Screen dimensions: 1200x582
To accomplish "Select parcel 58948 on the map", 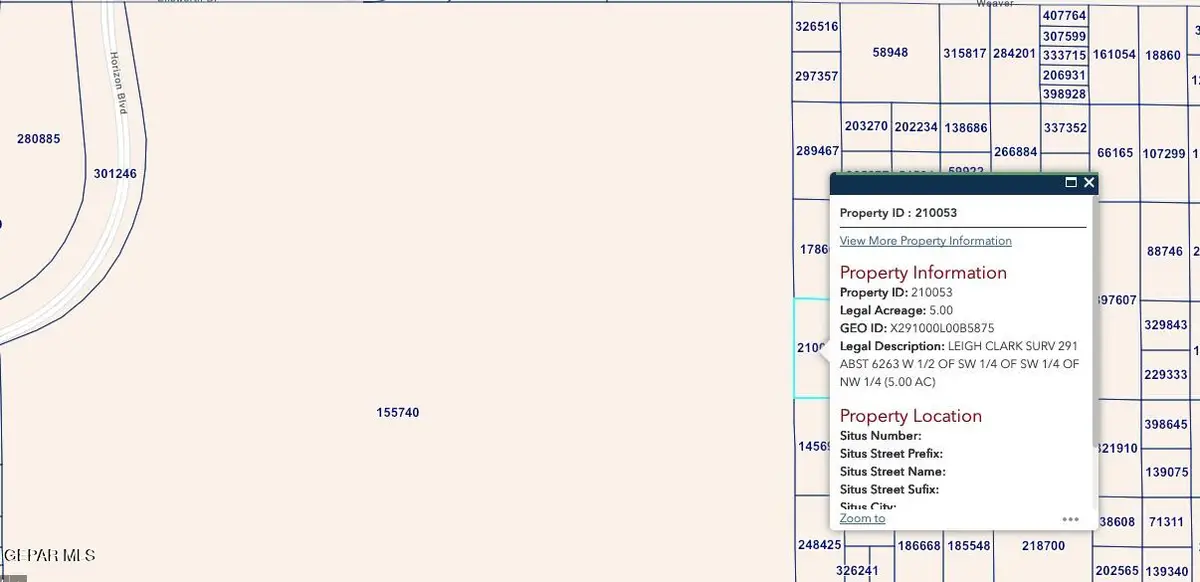I will (890, 52).
